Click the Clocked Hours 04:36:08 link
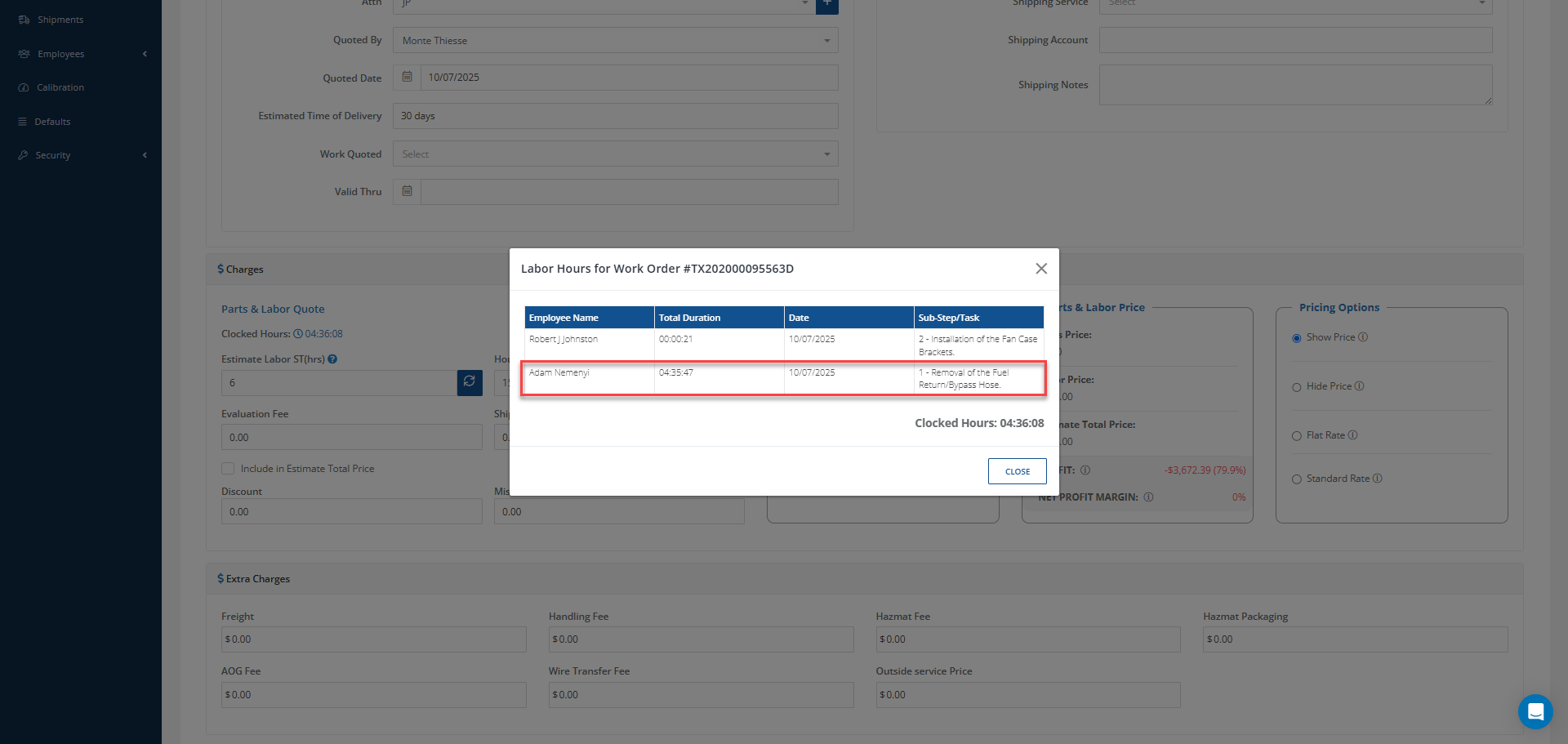This screenshot has height=744, width=1568. (323, 334)
